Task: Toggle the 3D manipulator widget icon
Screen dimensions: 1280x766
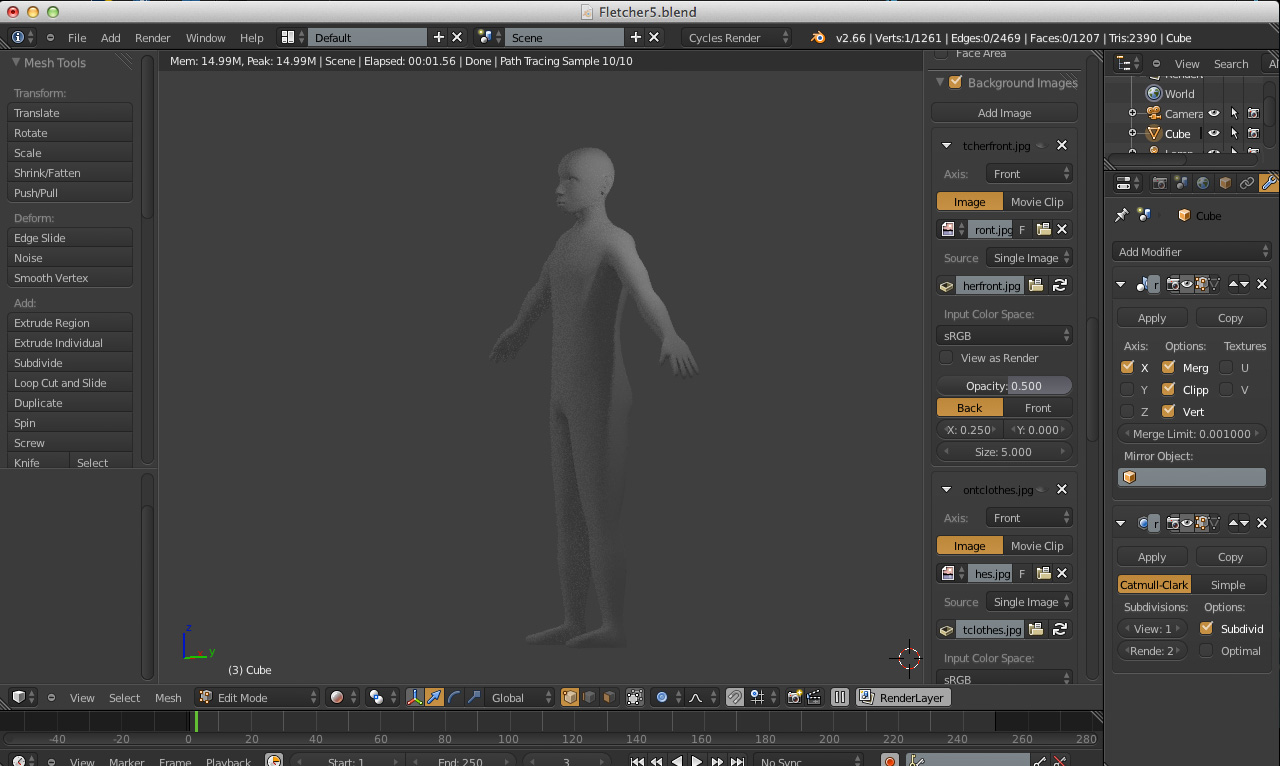Action: coord(414,697)
